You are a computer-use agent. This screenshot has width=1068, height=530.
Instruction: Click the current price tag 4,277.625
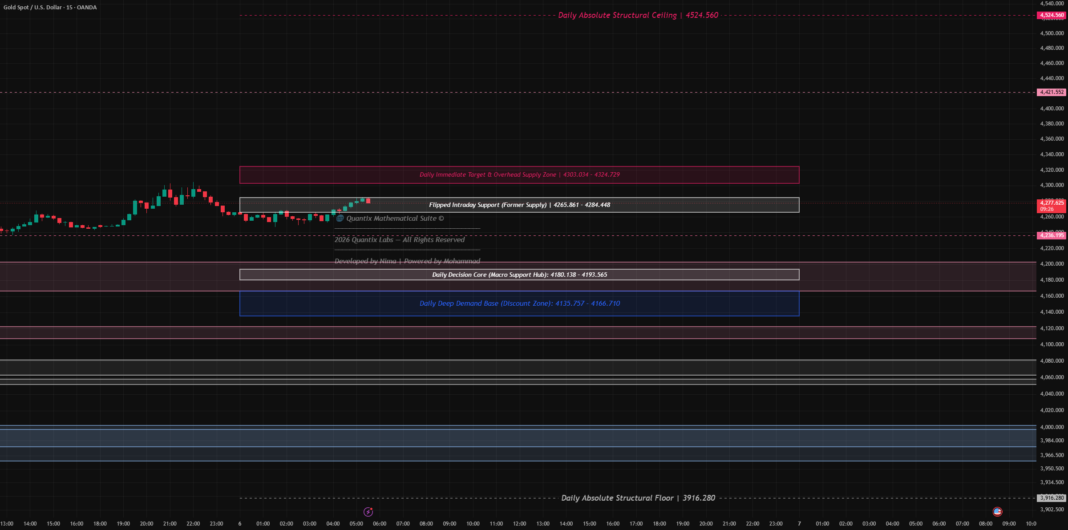[1051, 205]
